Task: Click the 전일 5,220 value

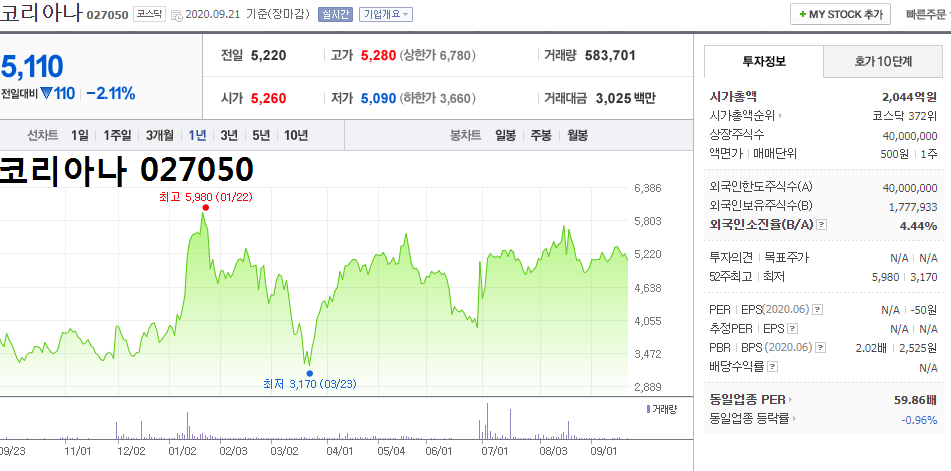Action: point(269,56)
